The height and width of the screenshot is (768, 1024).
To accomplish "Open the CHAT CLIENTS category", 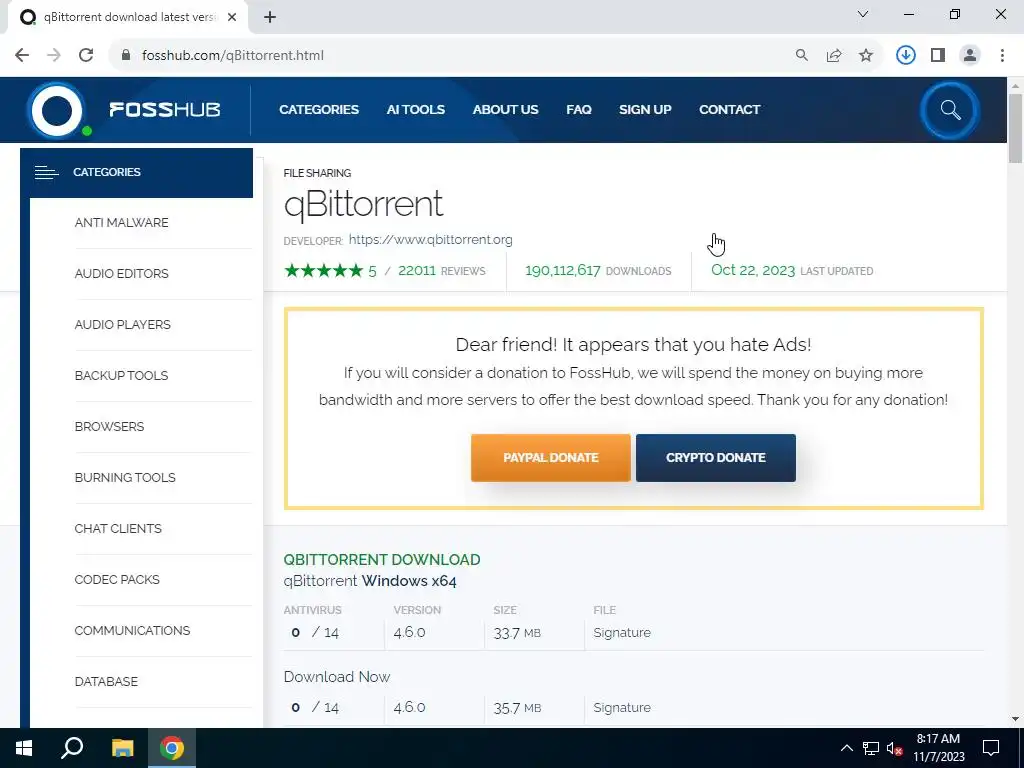I will click(x=118, y=528).
